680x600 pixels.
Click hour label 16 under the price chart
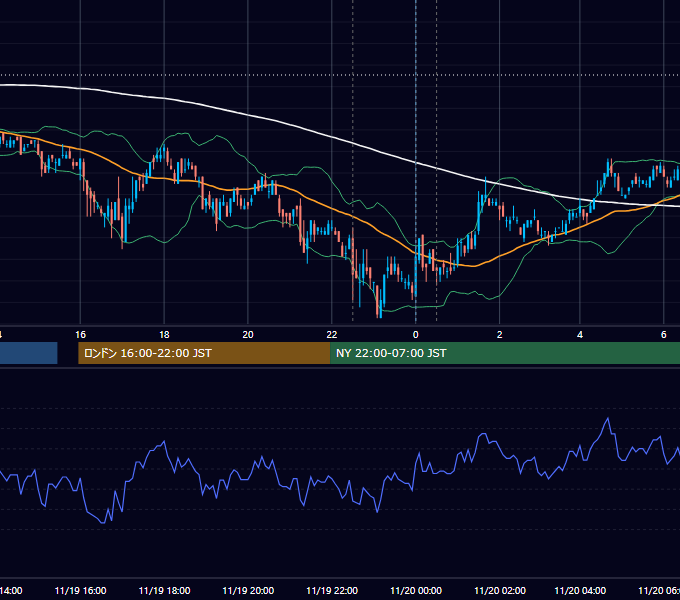80,335
